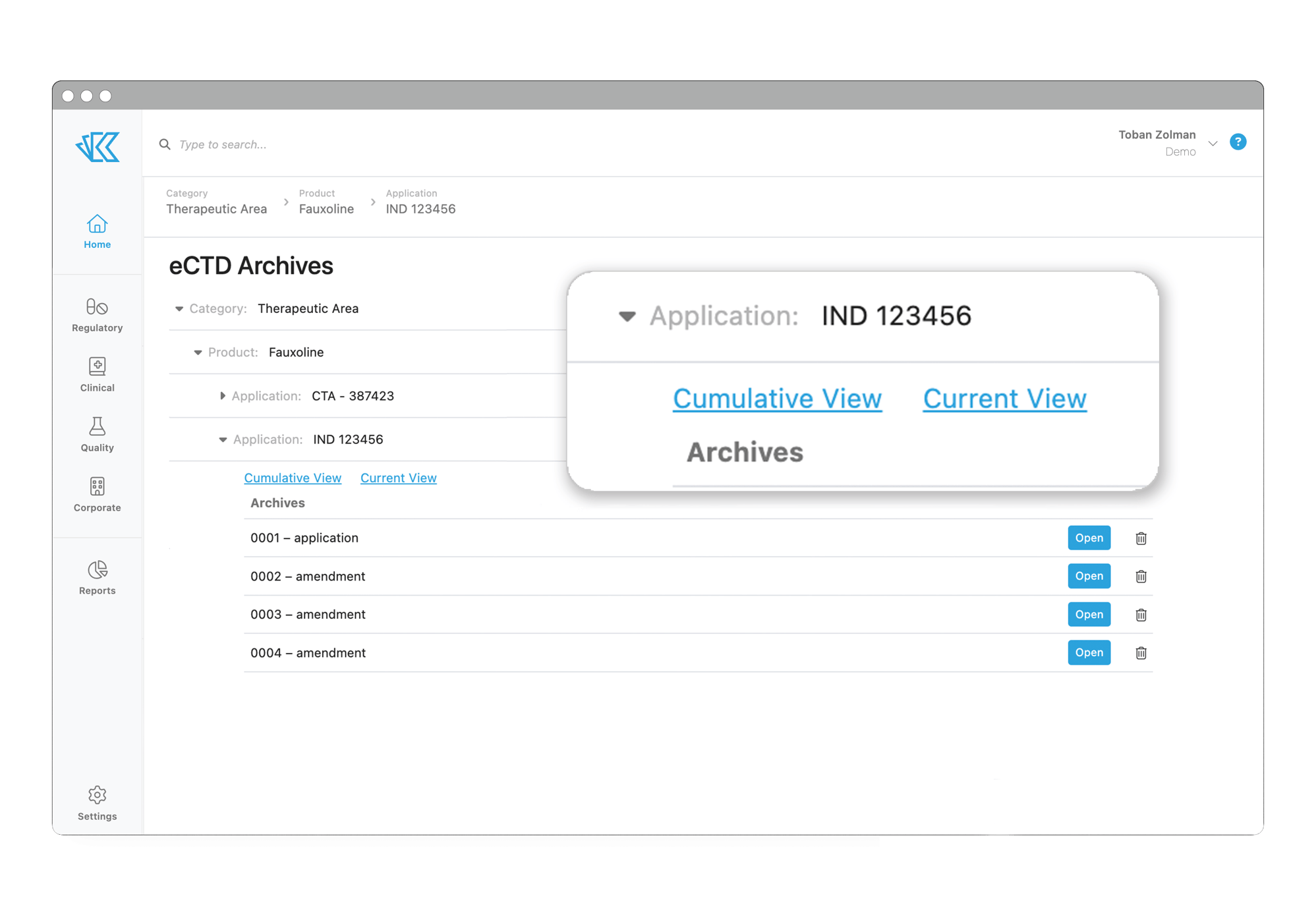Click the search magnifier icon

(x=165, y=144)
